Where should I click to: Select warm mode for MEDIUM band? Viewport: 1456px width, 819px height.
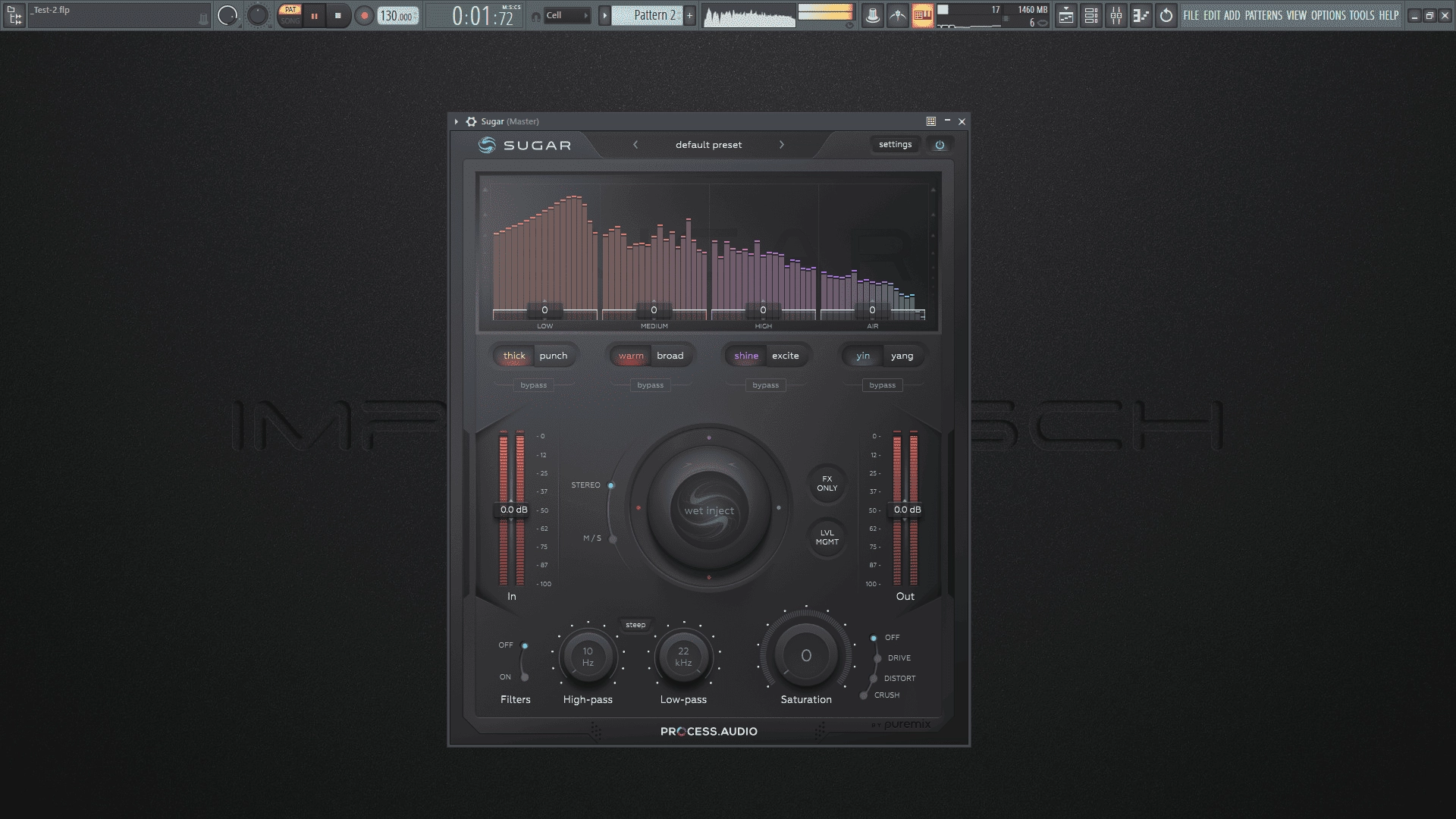[x=631, y=356]
